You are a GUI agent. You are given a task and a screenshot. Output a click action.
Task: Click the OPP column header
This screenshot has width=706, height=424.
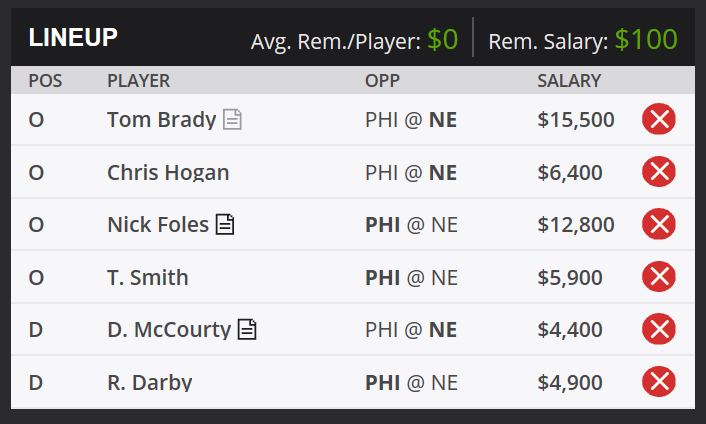(x=382, y=81)
